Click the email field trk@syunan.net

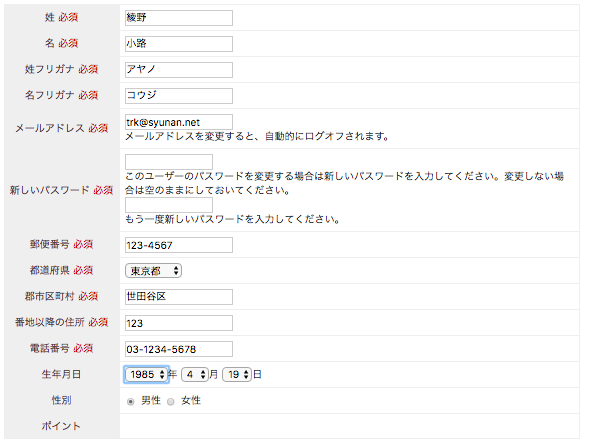[x=179, y=122]
